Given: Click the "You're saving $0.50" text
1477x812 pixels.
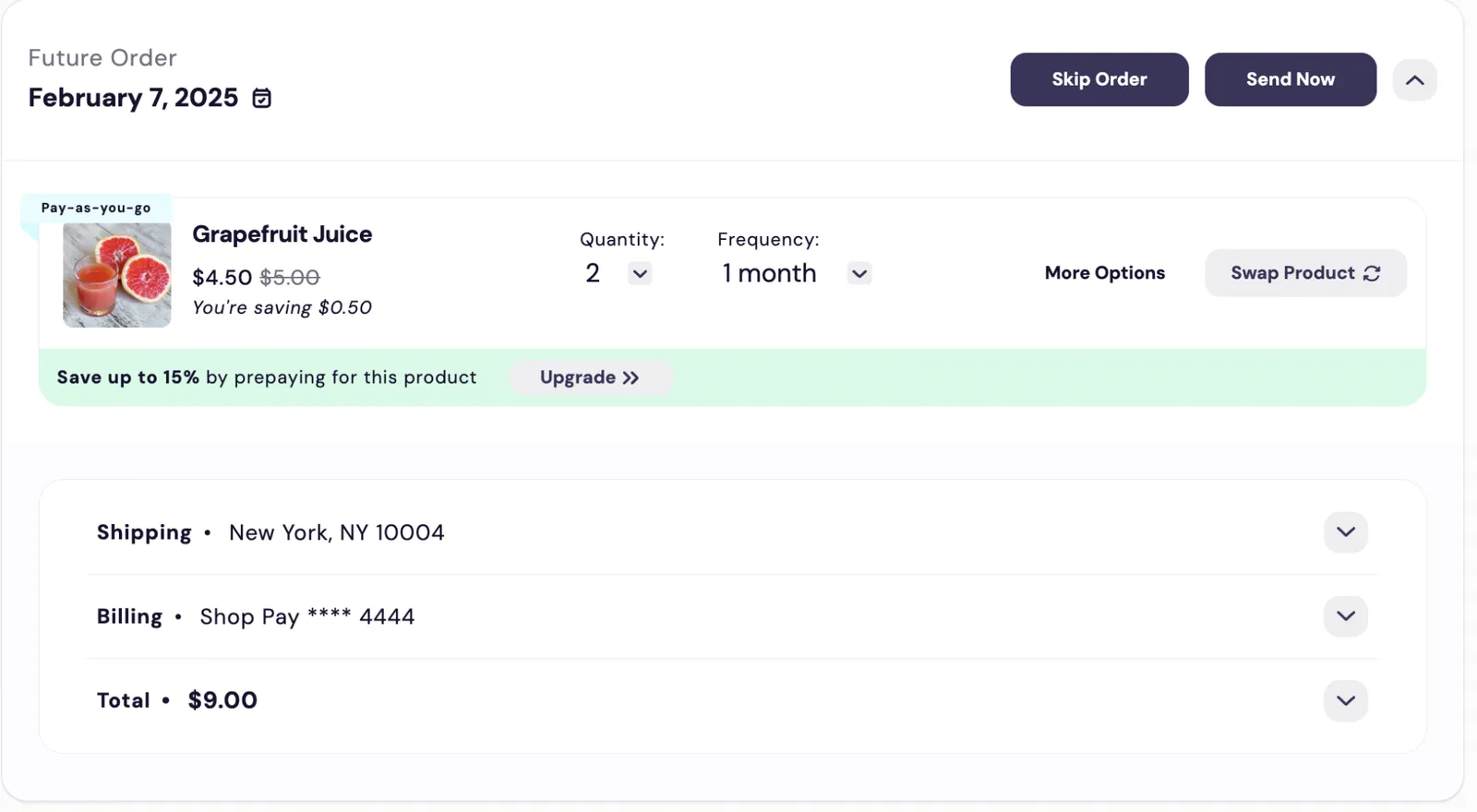Looking at the screenshot, I should click(282, 307).
